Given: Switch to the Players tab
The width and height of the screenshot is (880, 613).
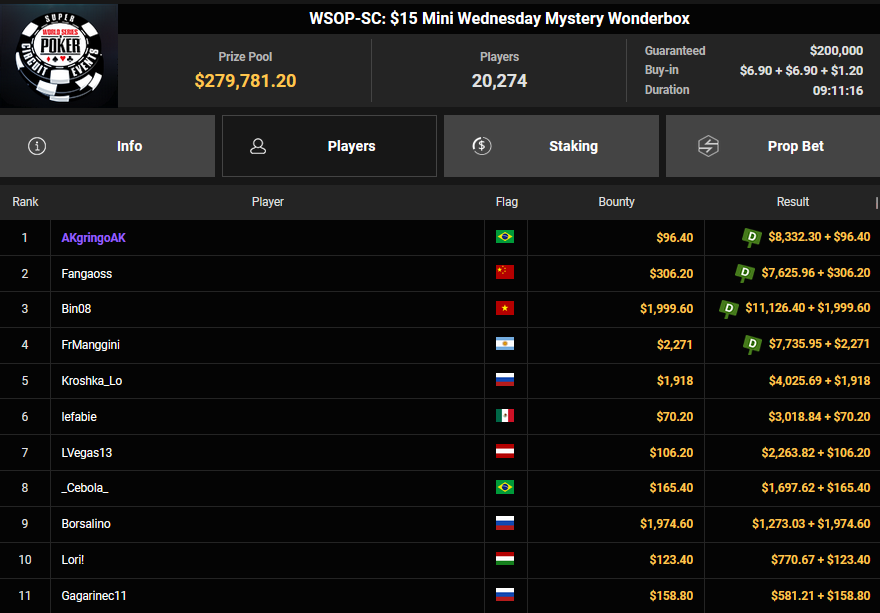Looking at the screenshot, I should (329, 146).
